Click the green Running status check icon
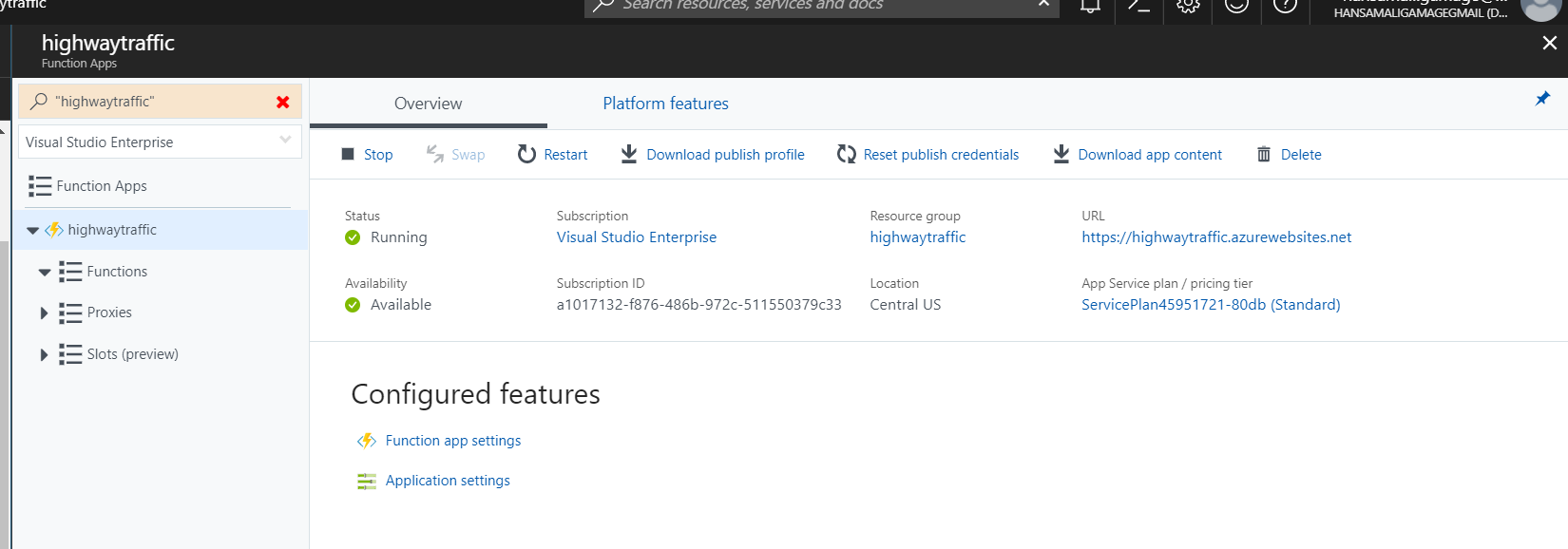The width and height of the screenshot is (1568, 549). click(353, 237)
